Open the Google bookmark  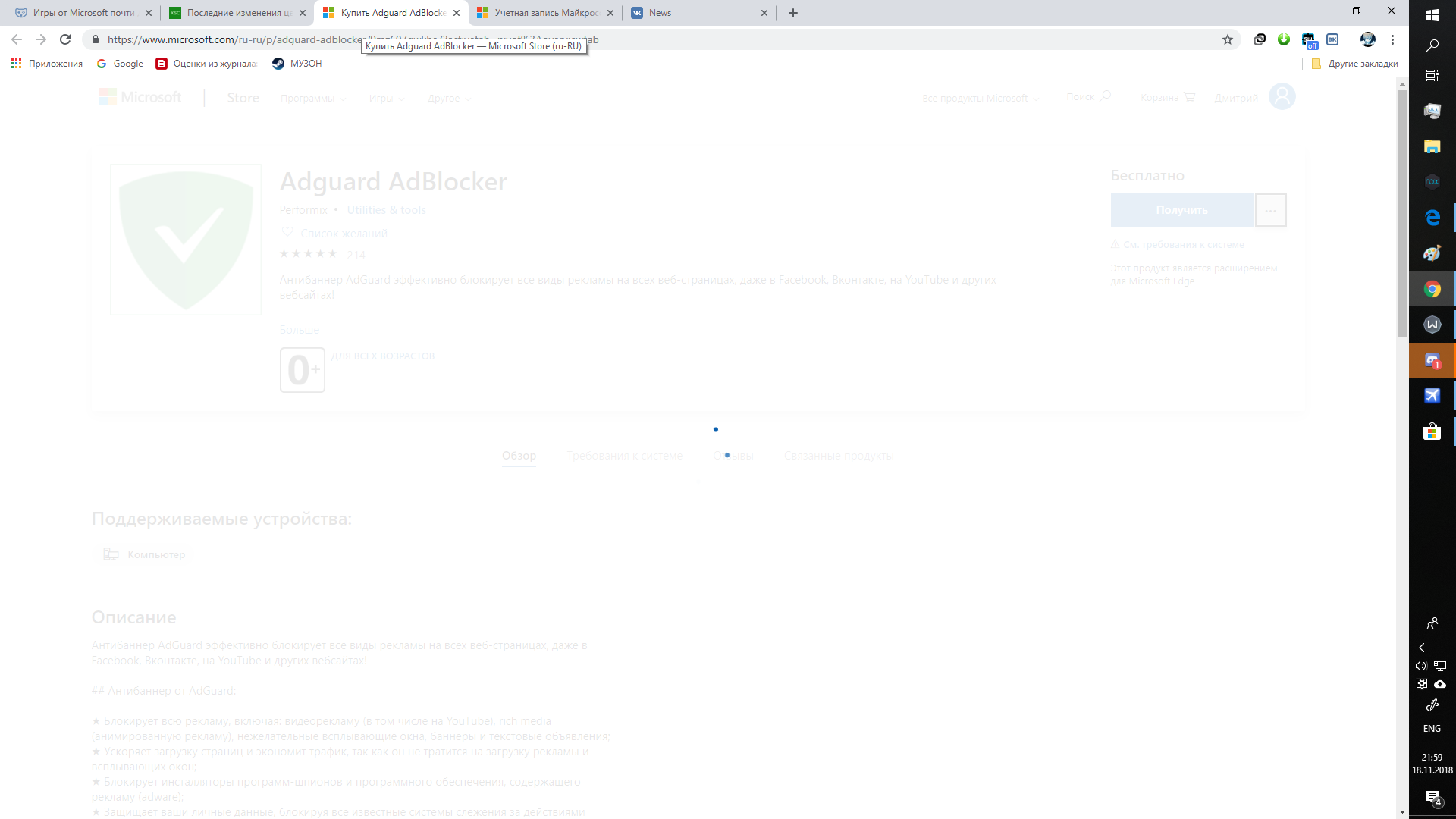pos(121,64)
